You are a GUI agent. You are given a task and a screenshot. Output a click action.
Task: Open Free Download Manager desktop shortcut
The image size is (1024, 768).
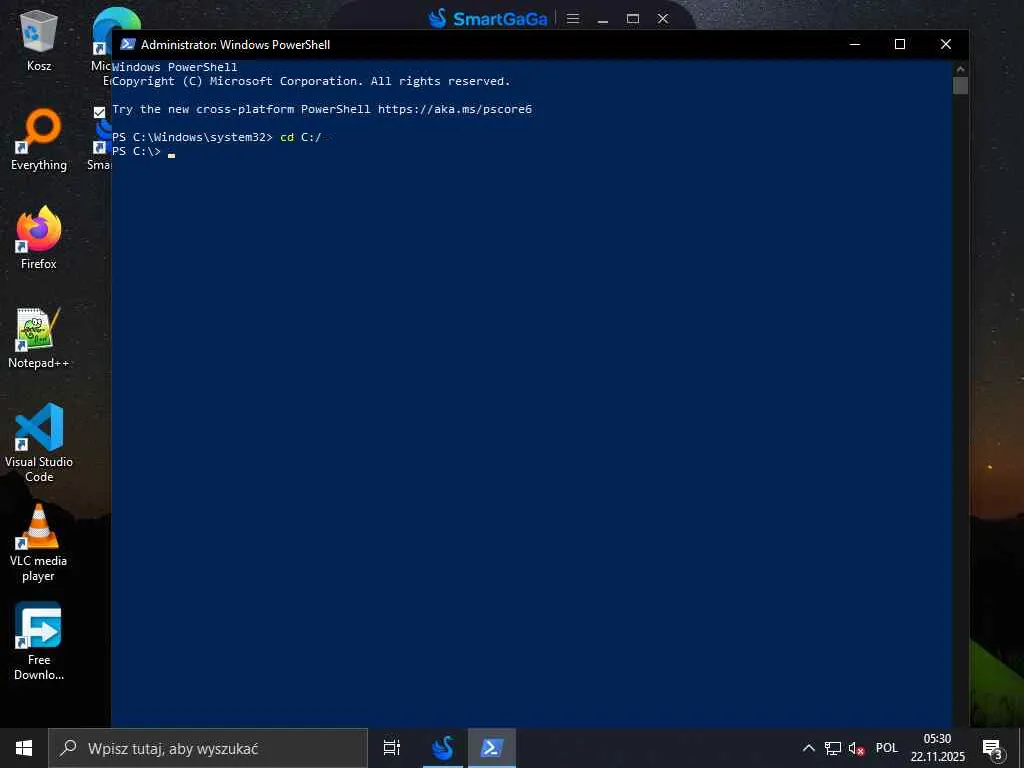pos(39,641)
